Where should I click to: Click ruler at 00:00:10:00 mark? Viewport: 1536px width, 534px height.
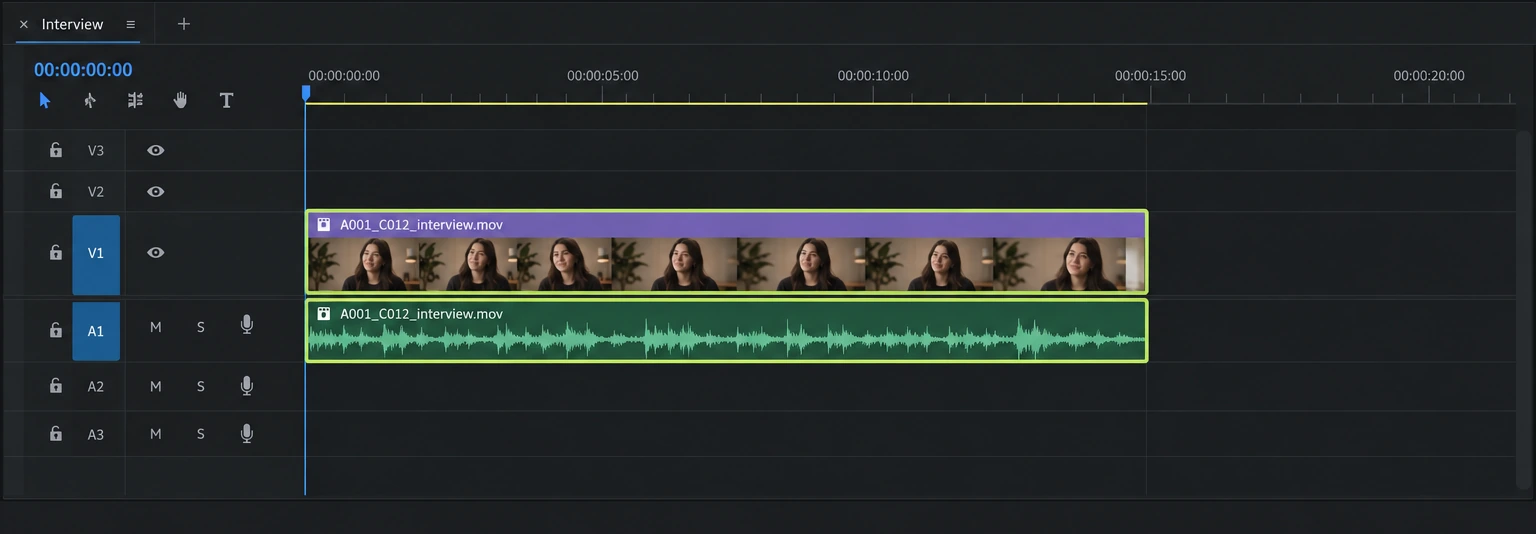[x=873, y=75]
